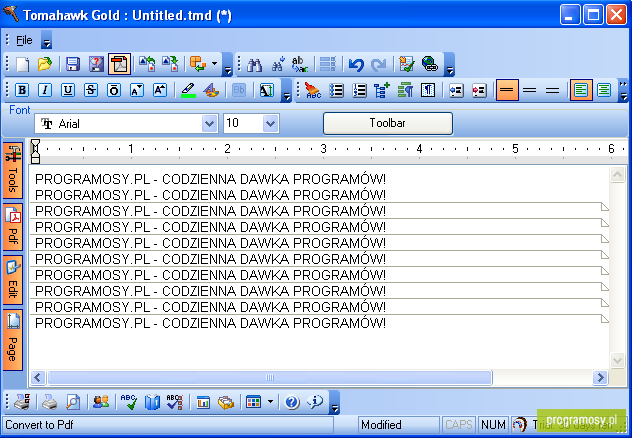Click the document checklist icon with green checkmark
632x438 pixels.
pyautogui.click(x=406, y=64)
